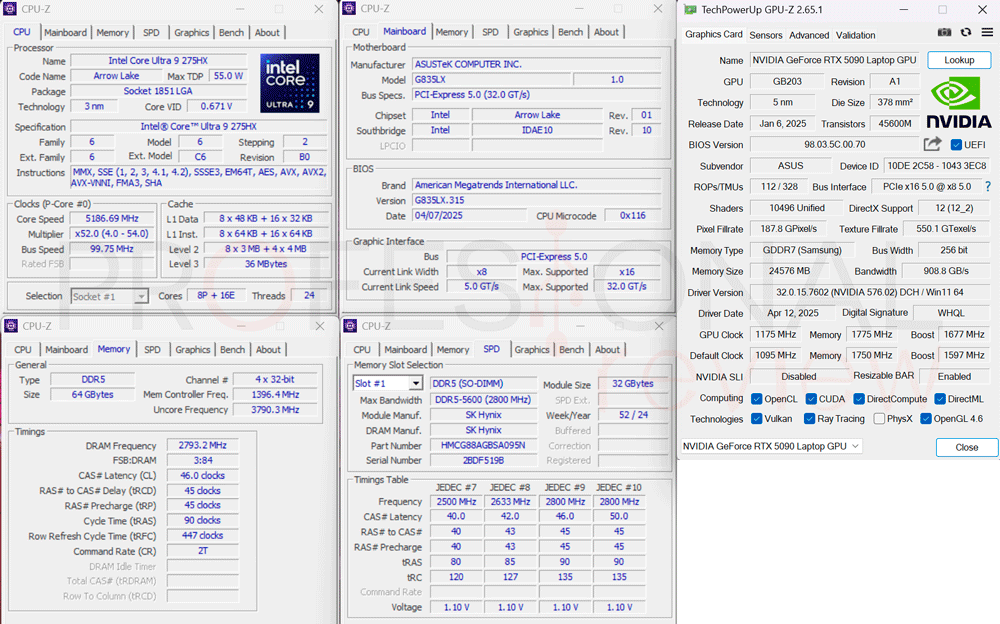The height and width of the screenshot is (624, 1000).
Task: Click the DDR5-5600 (2800 MHz) max bandwidth value
Action: 483,400
